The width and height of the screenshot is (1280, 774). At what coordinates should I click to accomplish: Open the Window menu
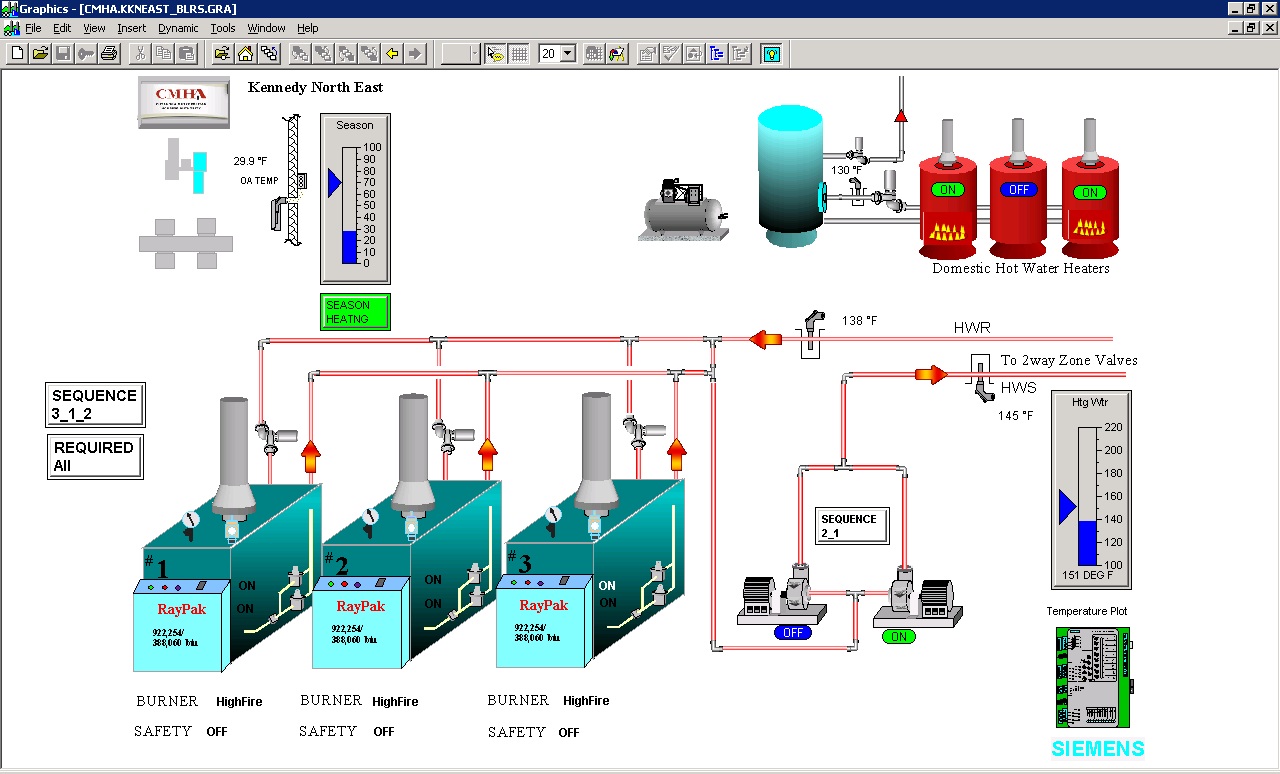[x=266, y=28]
